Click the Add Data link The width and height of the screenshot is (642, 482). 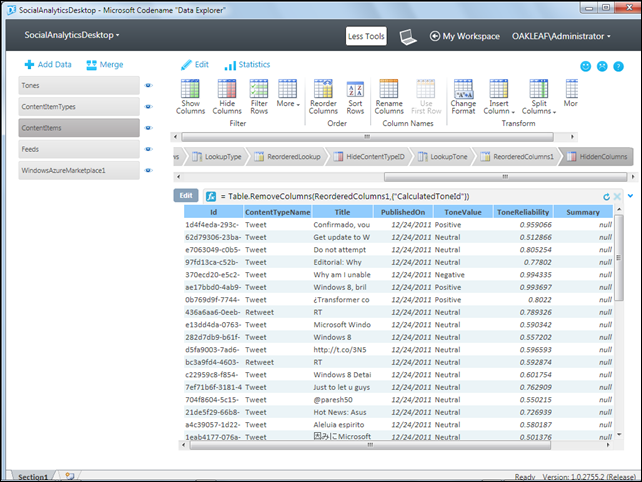click(47, 64)
